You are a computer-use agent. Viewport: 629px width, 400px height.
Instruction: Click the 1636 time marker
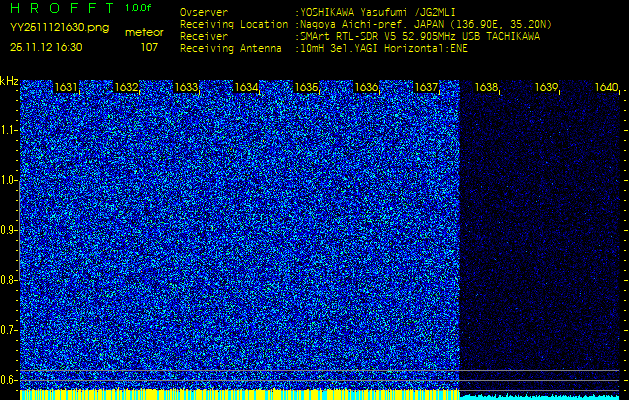(366, 87)
